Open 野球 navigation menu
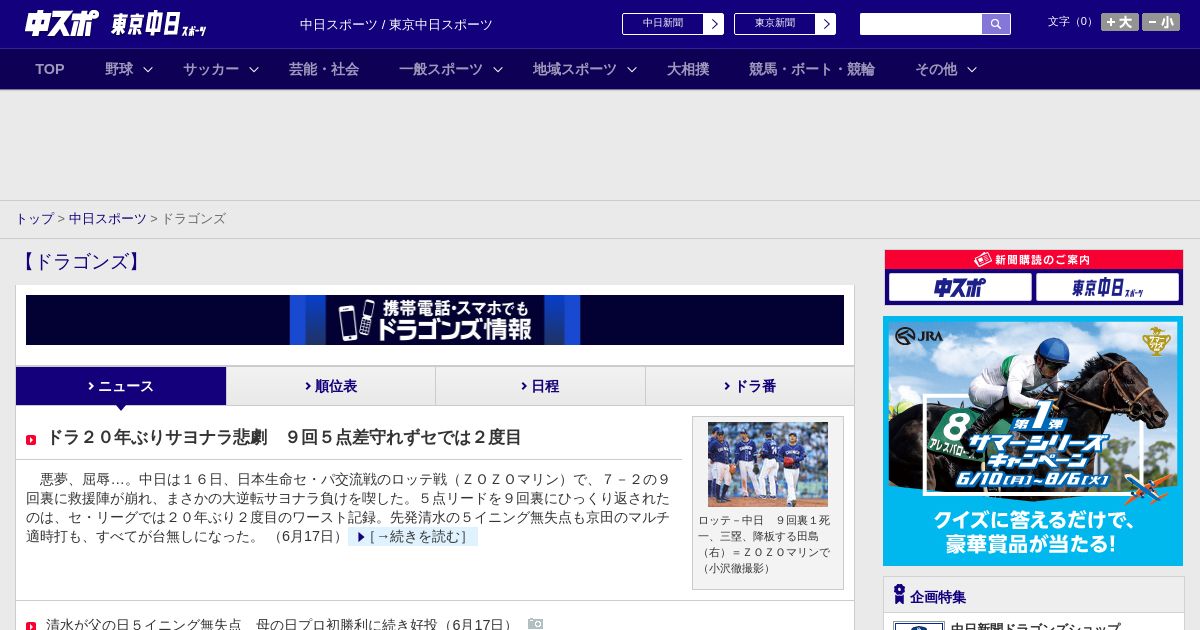 (x=119, y=69)
